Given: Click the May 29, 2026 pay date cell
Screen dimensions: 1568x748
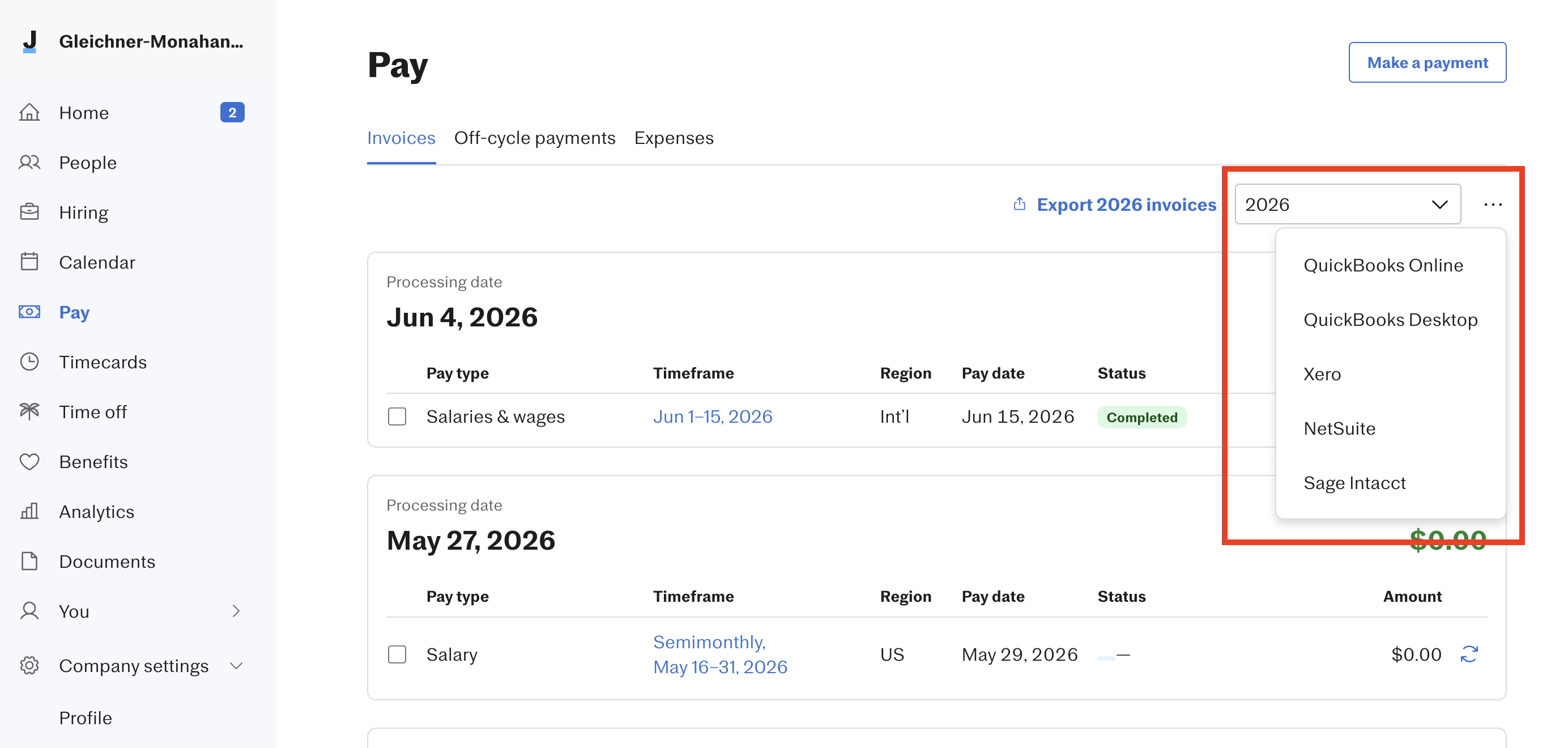Looking at the screenshot, I should pyautogui.click(x=1020, y=655).
